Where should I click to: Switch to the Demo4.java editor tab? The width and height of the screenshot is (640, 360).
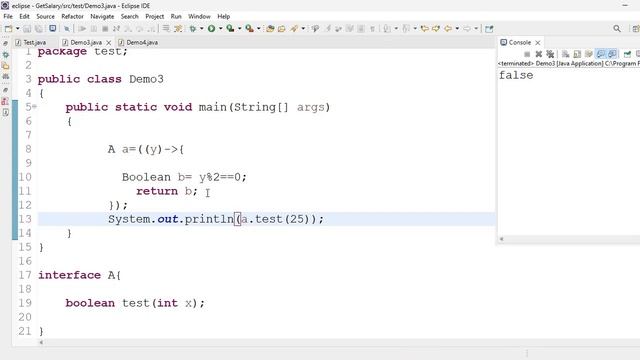[x=138, y=42]
